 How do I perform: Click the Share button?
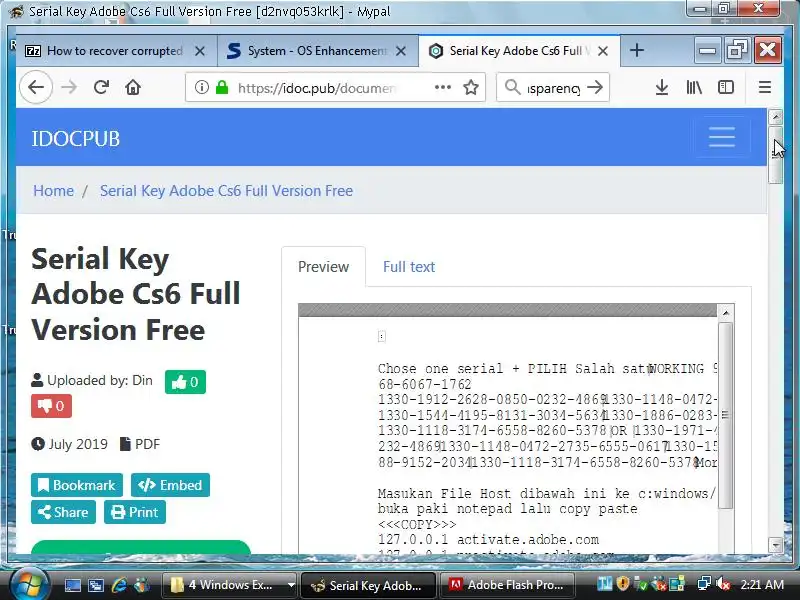63,512
